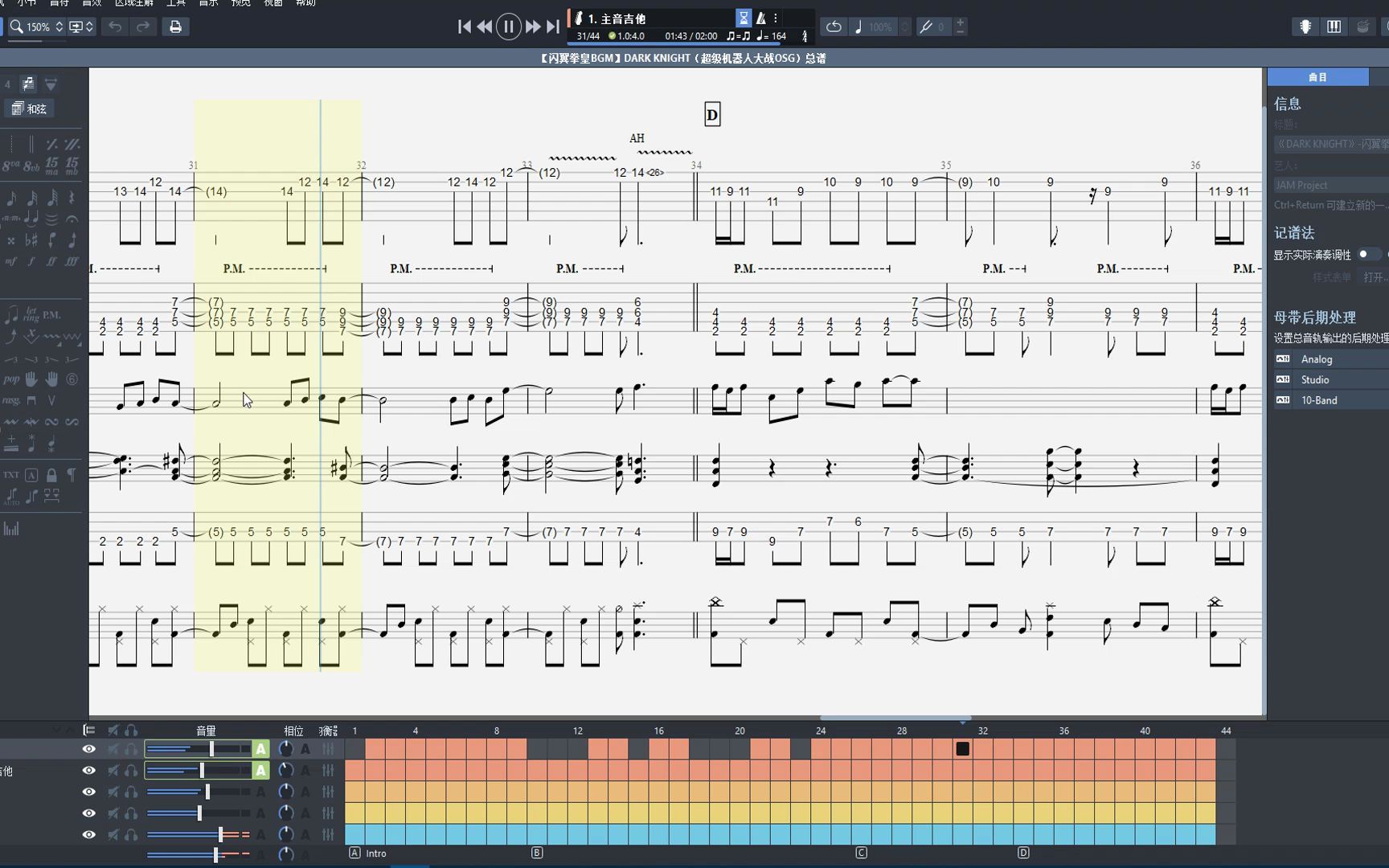Enable loop playback button
This screenshot has width=1389, height=868.
tap(834, 27)
